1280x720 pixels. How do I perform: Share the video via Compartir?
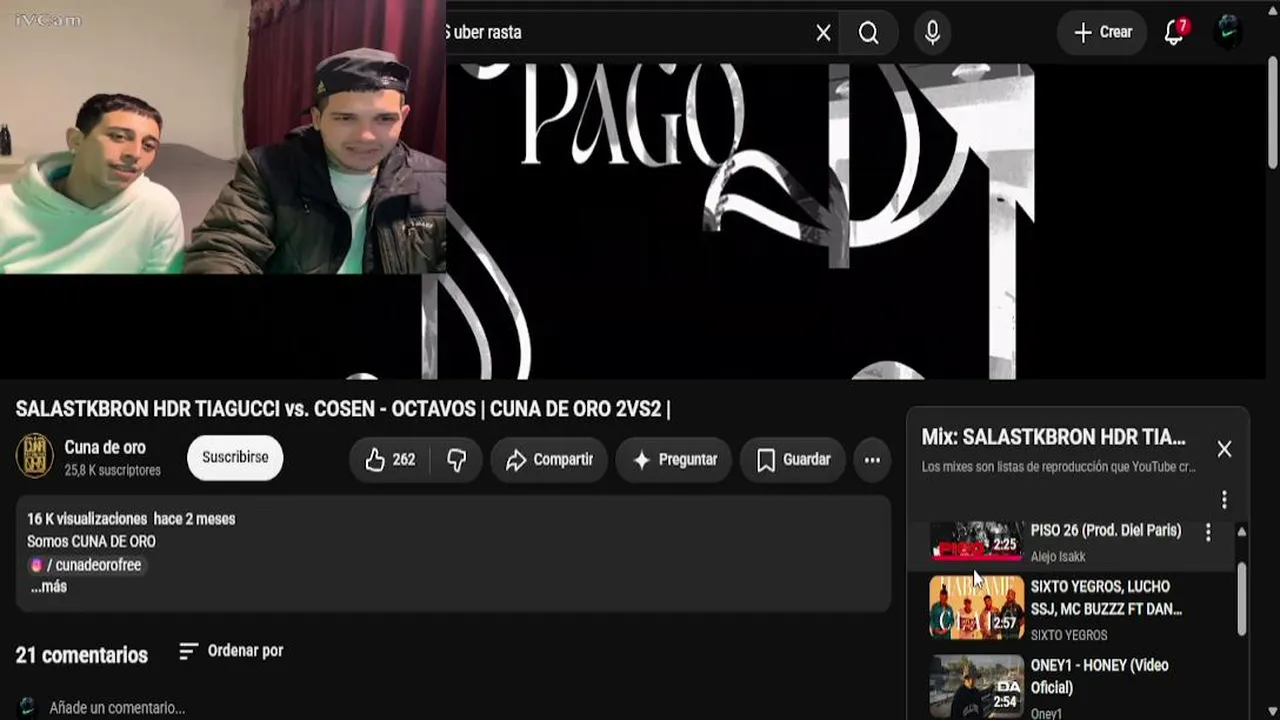[549, 460]
